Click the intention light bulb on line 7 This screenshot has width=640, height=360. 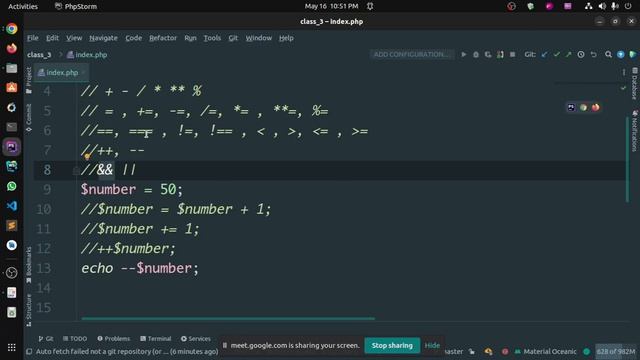(x=87, y=156)
